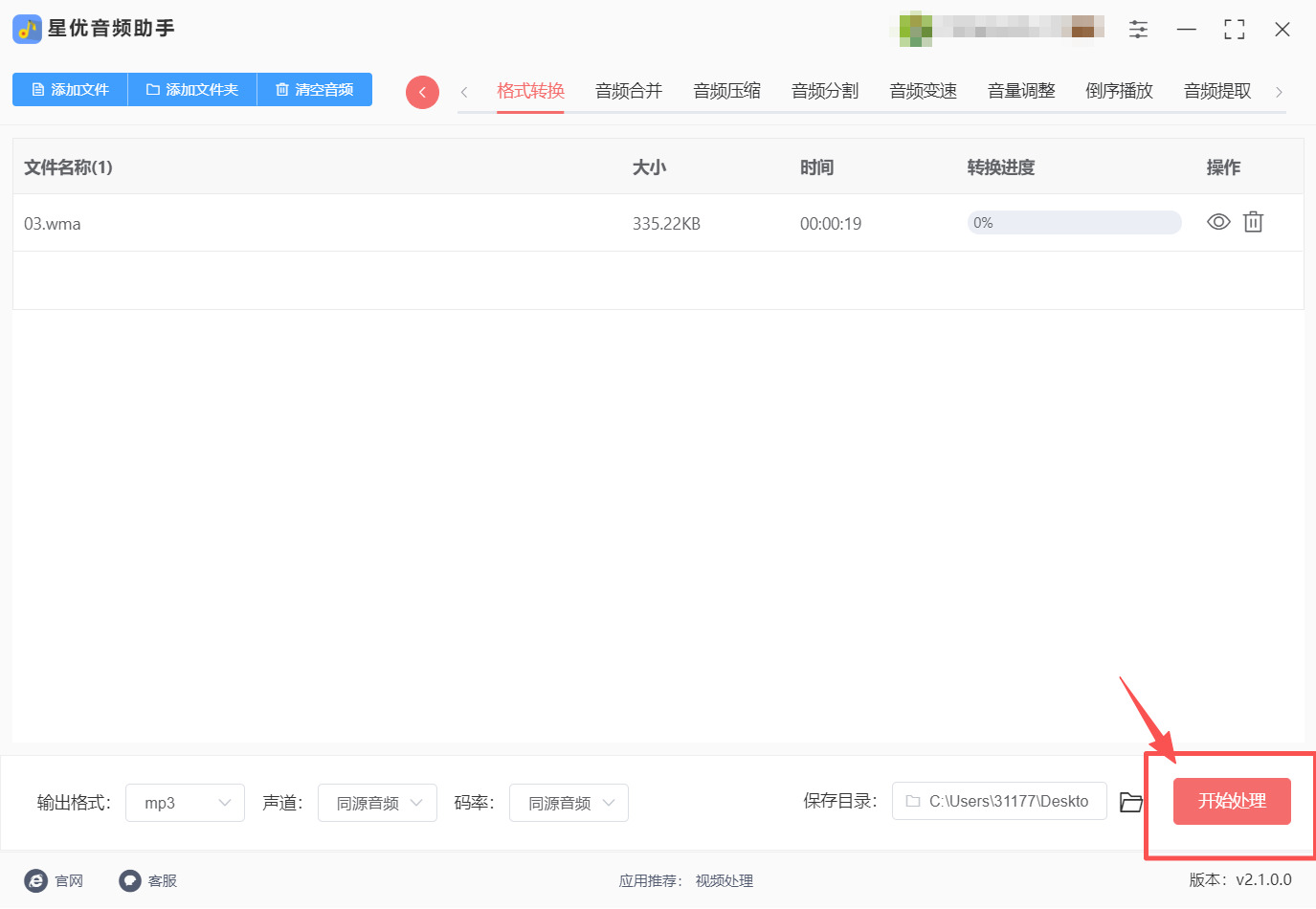
Task: Open the 音频压缩 tab
Action: coord(726,90)
